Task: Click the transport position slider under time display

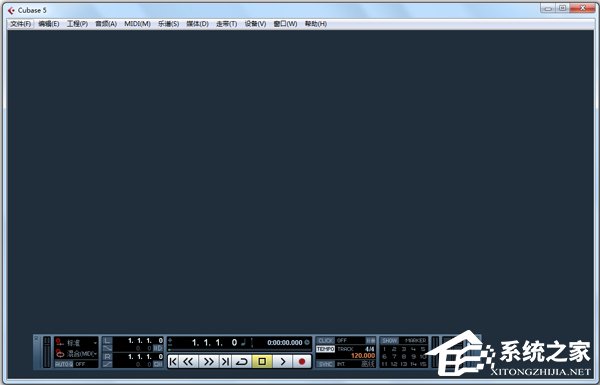Action: click(240, 350)
